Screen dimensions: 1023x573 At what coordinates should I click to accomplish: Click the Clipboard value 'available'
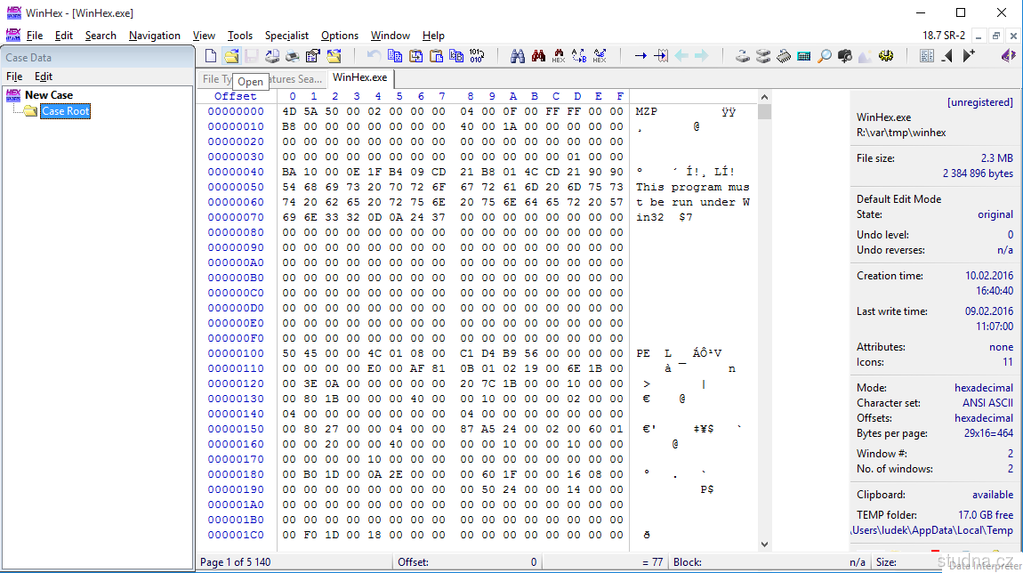pos(992,495)
